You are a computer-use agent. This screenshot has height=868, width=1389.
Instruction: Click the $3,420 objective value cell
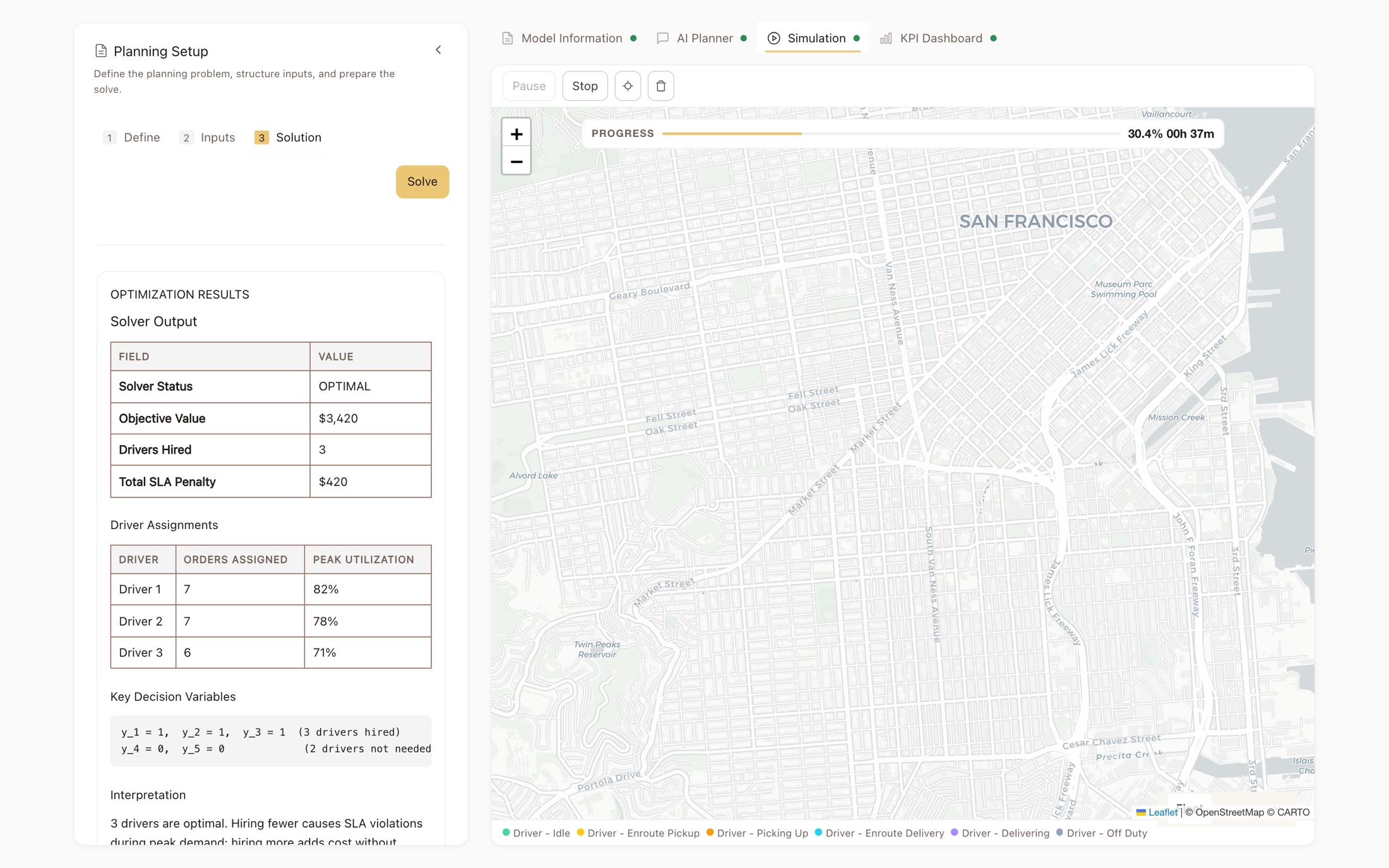click(371, 419)
